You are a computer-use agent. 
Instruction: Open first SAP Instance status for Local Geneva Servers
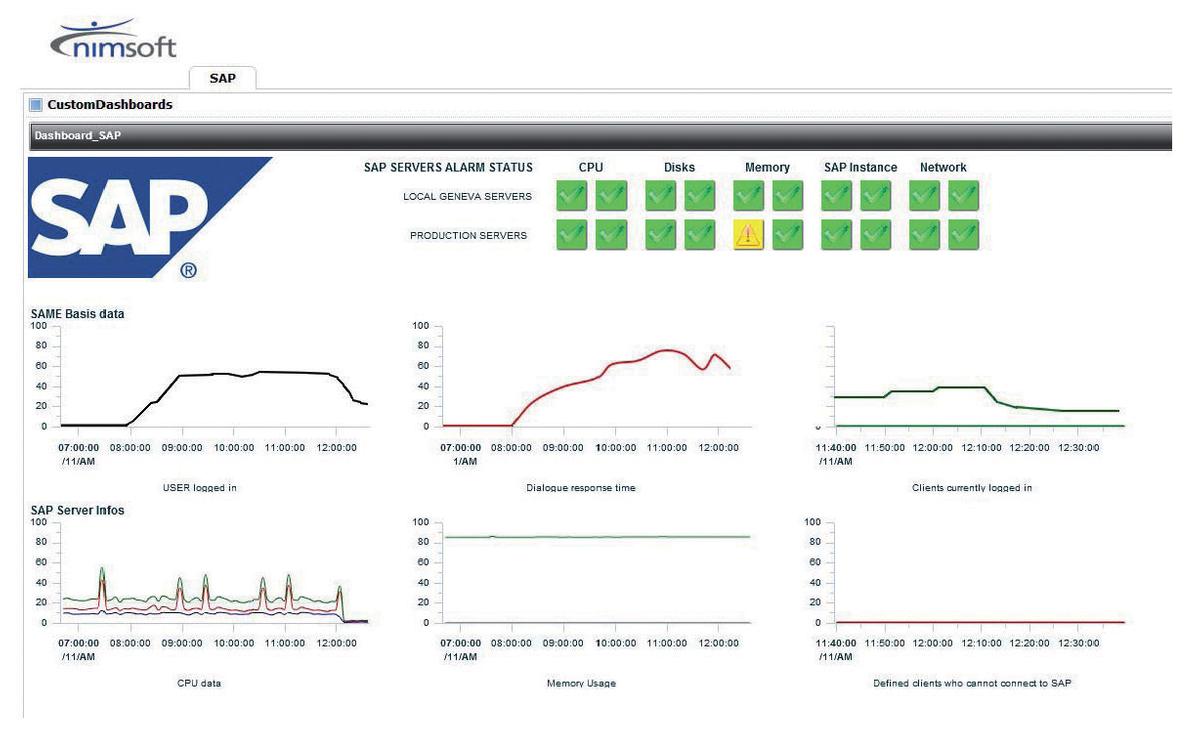point(837,196)
